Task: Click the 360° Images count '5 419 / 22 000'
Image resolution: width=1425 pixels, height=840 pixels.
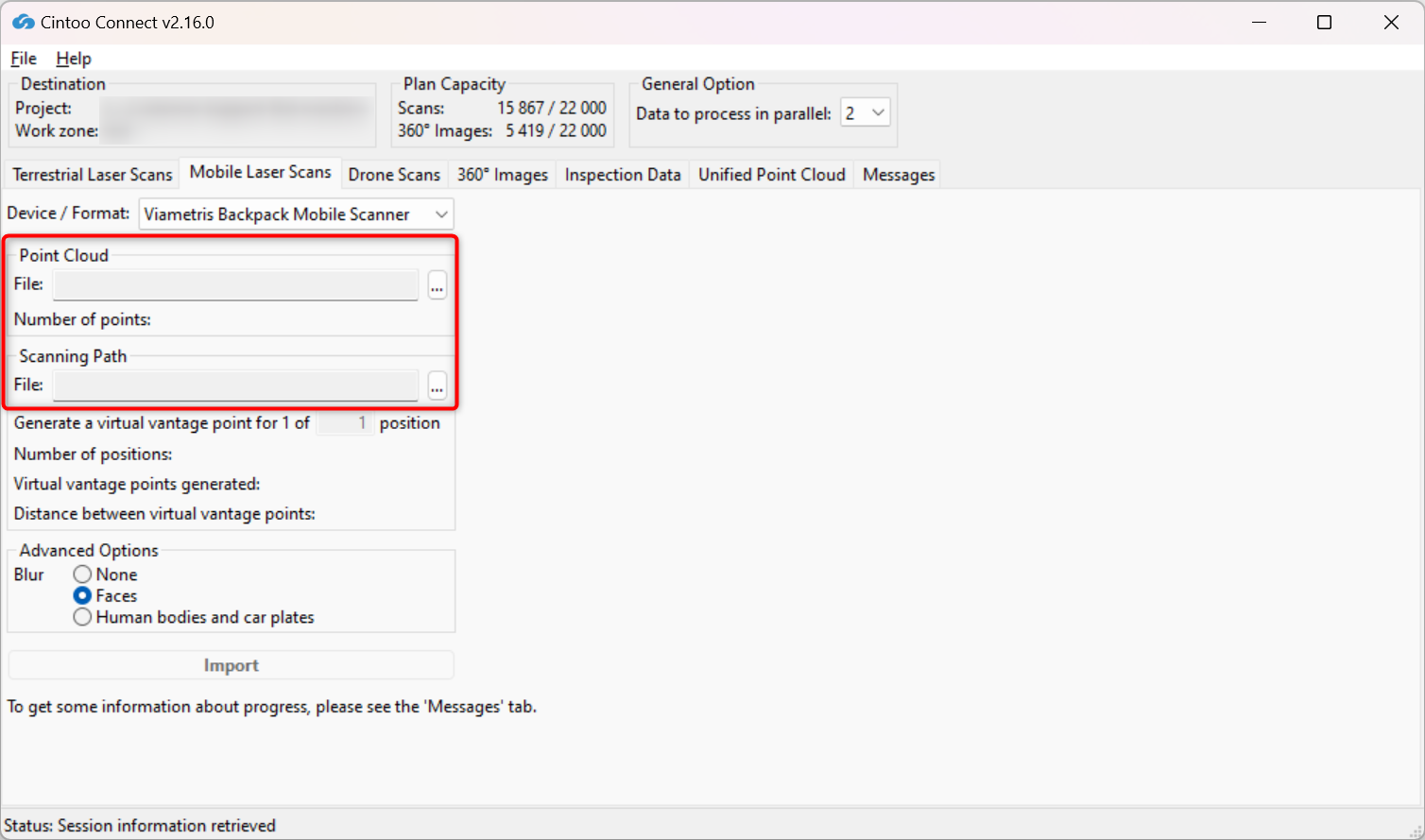Action: (x=556, y=130)
